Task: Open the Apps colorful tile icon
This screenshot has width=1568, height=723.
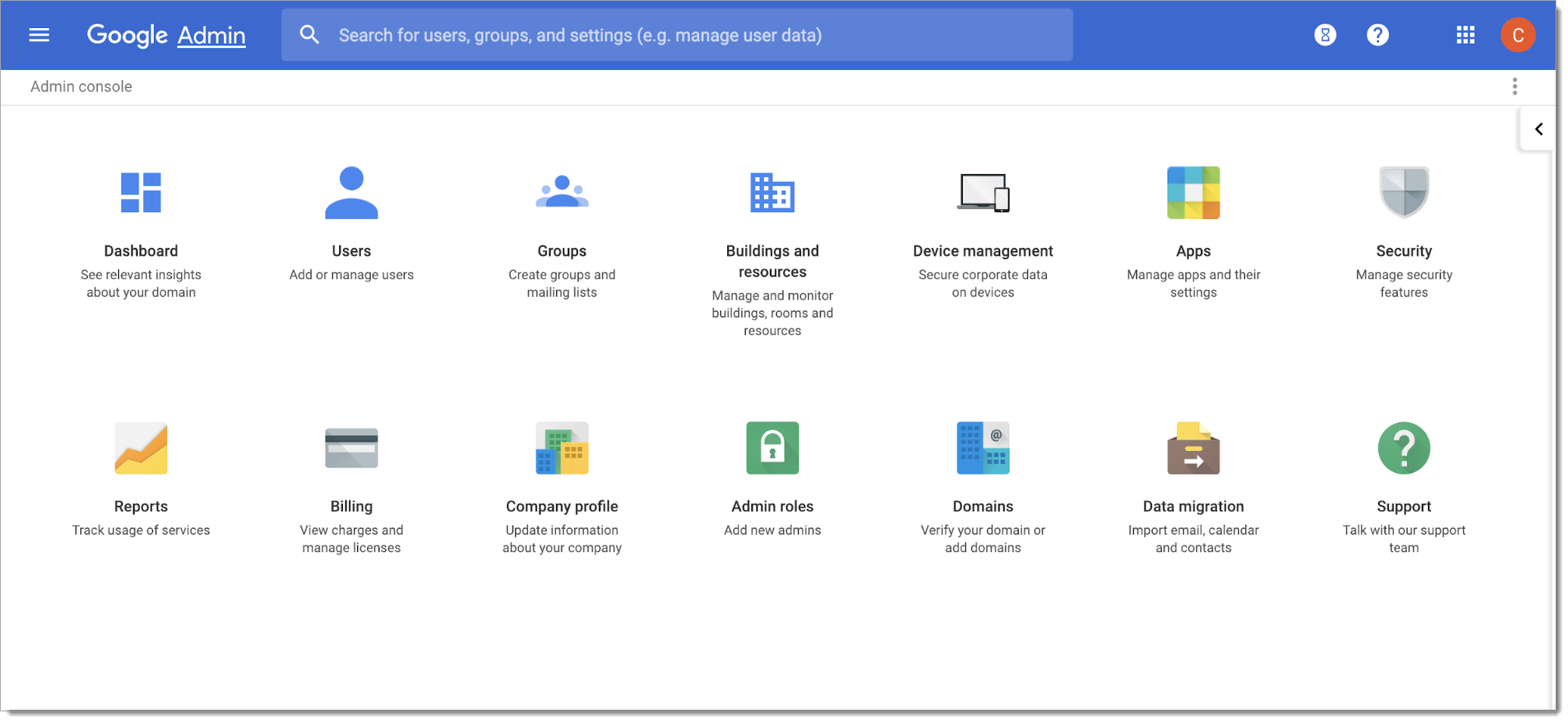Action: 1193,192
